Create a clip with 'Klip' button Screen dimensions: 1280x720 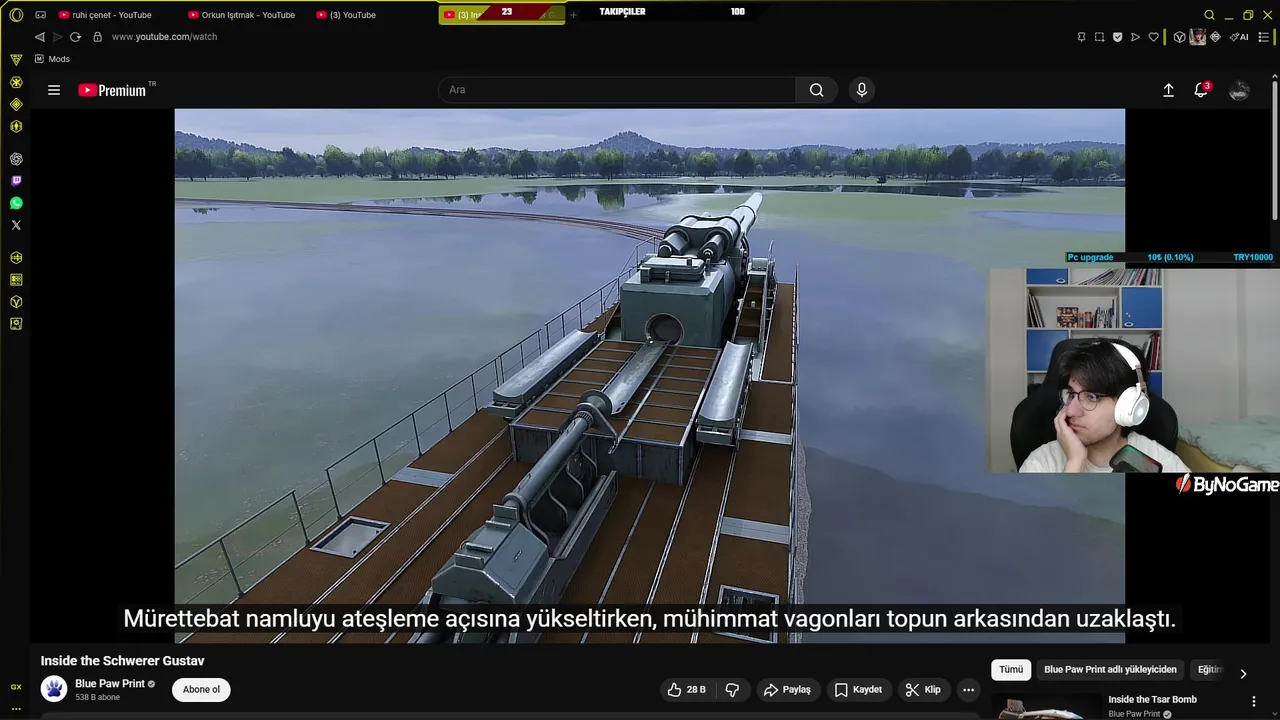pos(923,690)
